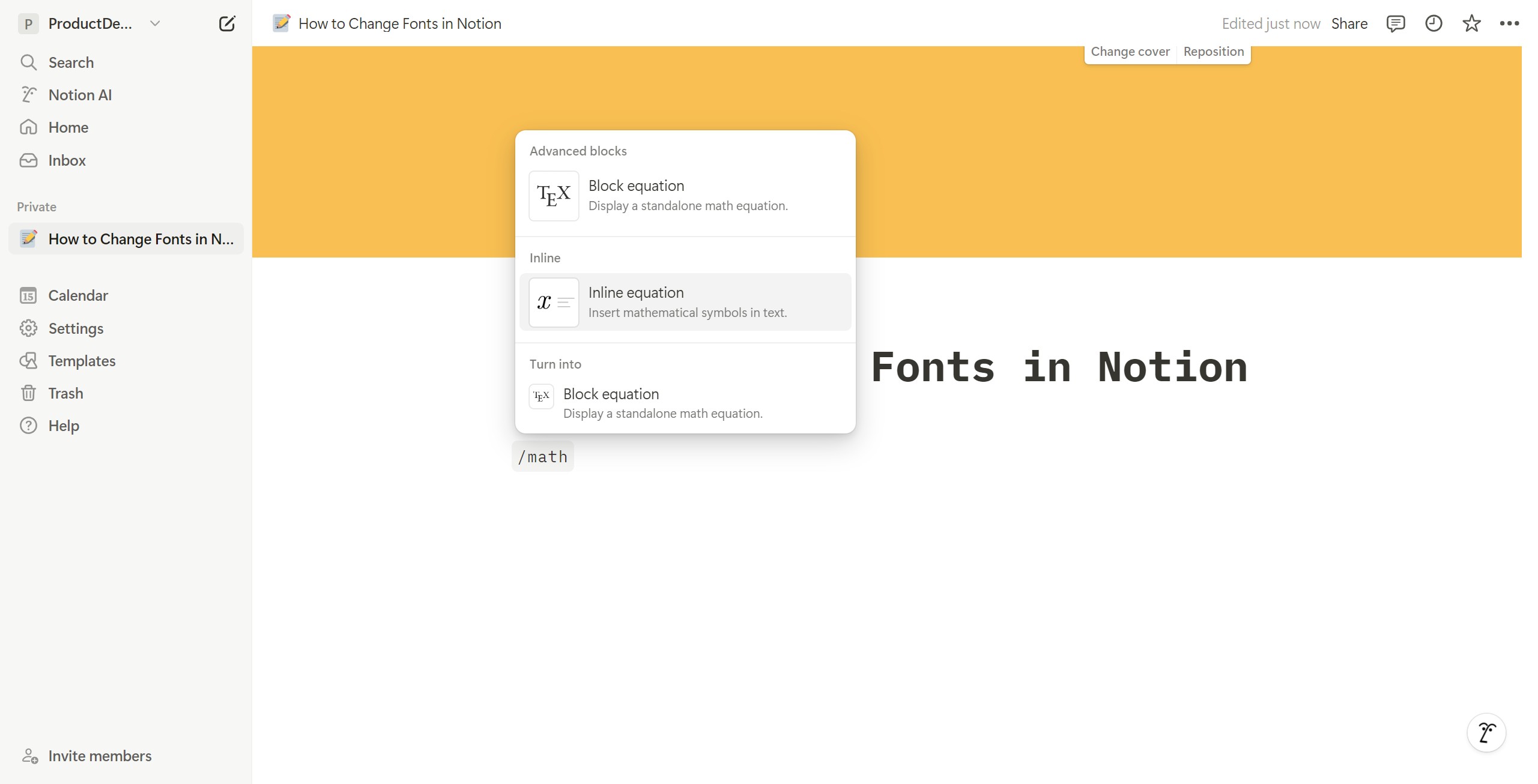The width and height of the screenshot is (1538, 784).
Task: Open the floating Notion AI button
Action: (1486, 733)
